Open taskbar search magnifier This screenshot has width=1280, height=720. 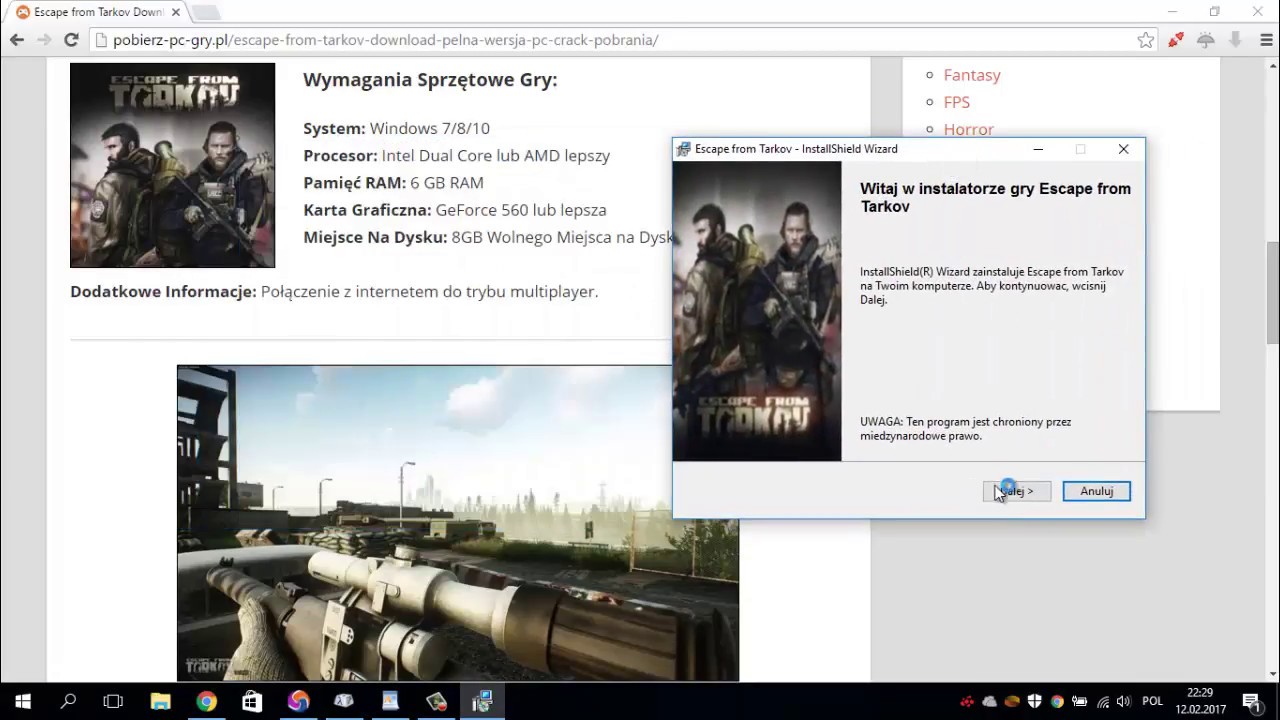pos(68,701)
